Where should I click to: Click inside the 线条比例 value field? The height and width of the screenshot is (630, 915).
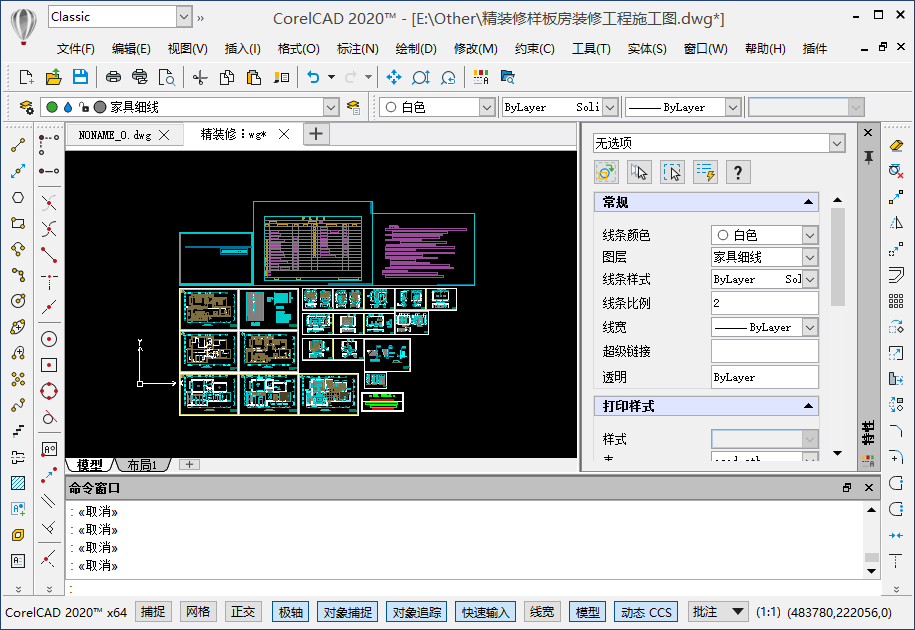coord(764,302)
